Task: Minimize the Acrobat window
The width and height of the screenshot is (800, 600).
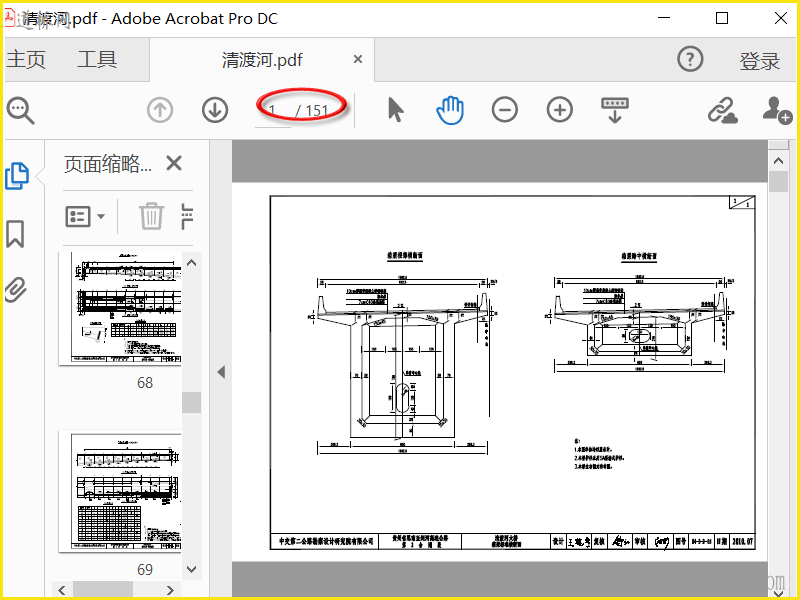Action: tap(664, 18)
